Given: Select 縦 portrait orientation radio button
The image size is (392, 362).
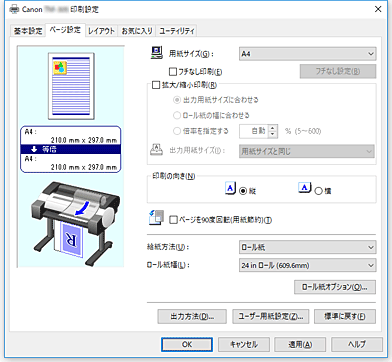Looking at the screenshot, I should (x=243, y=191).
